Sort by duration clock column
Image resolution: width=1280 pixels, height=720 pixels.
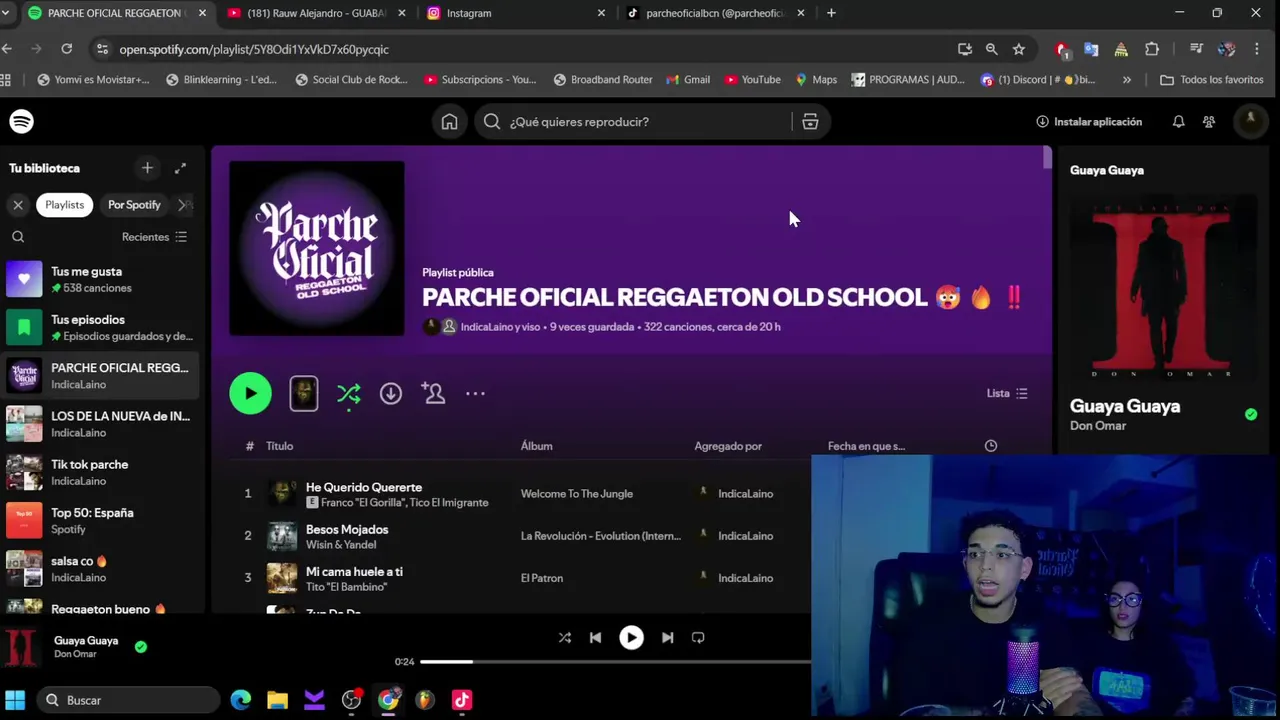point(991,446)
